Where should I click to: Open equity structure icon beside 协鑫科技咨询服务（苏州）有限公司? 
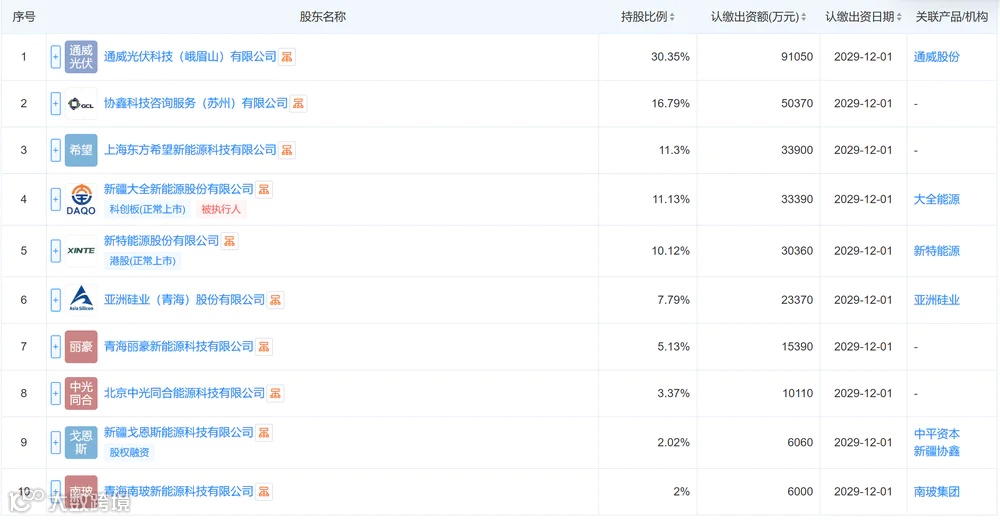pyautogui.click(x=298, y=103)
